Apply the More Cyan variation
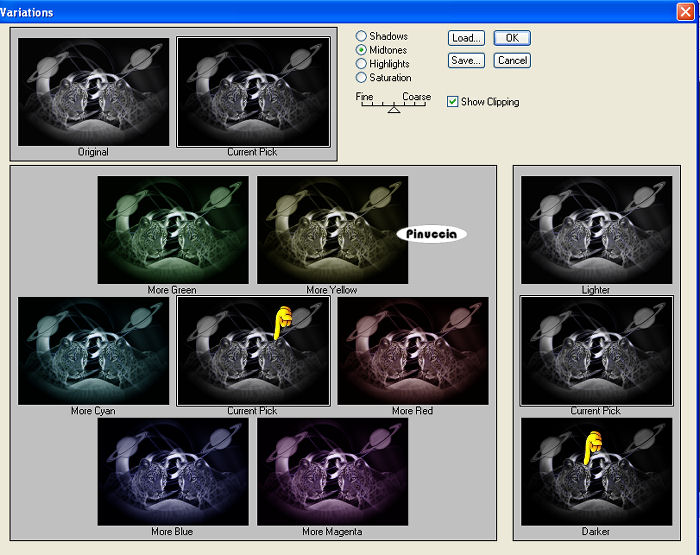 [94, 351]
